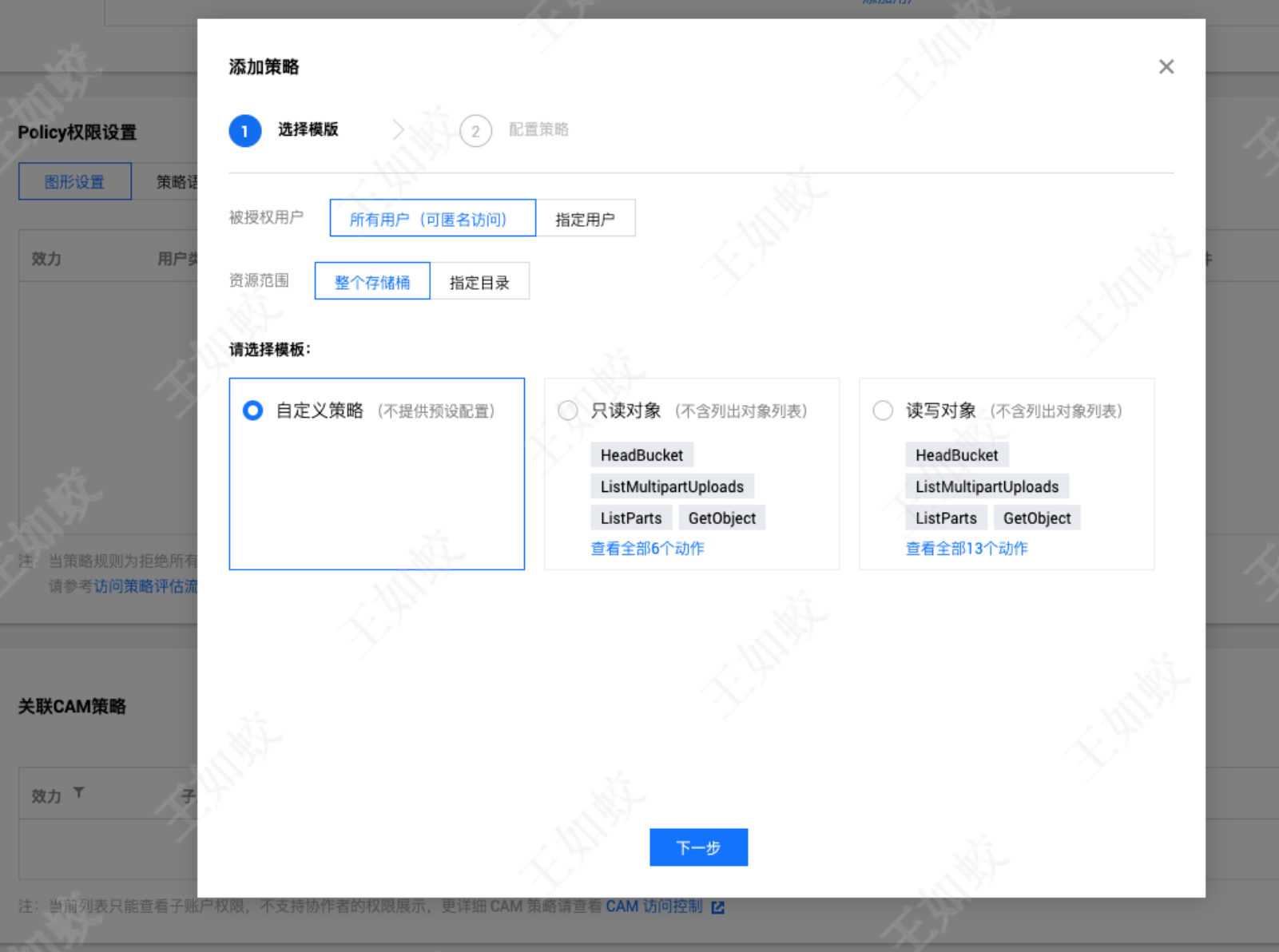Set resource scope to 指定目录
The width and height of the screenshot is (1279, 952).
click(479, 282)
